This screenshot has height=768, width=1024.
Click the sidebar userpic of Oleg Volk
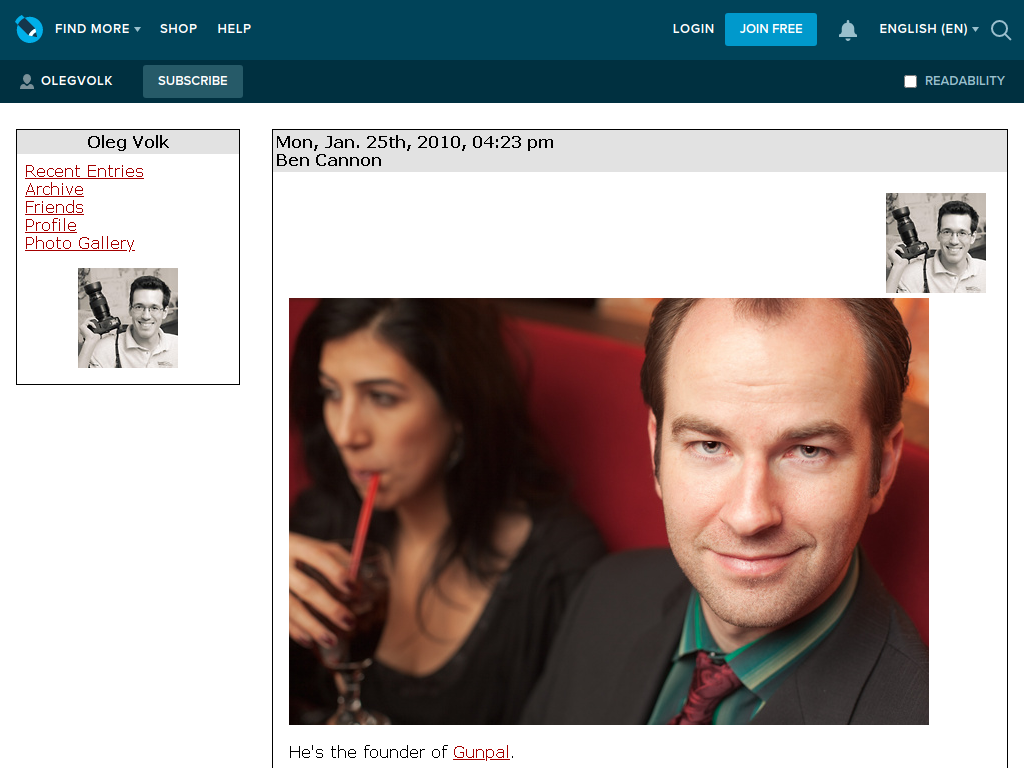click(x=128, y=318)
